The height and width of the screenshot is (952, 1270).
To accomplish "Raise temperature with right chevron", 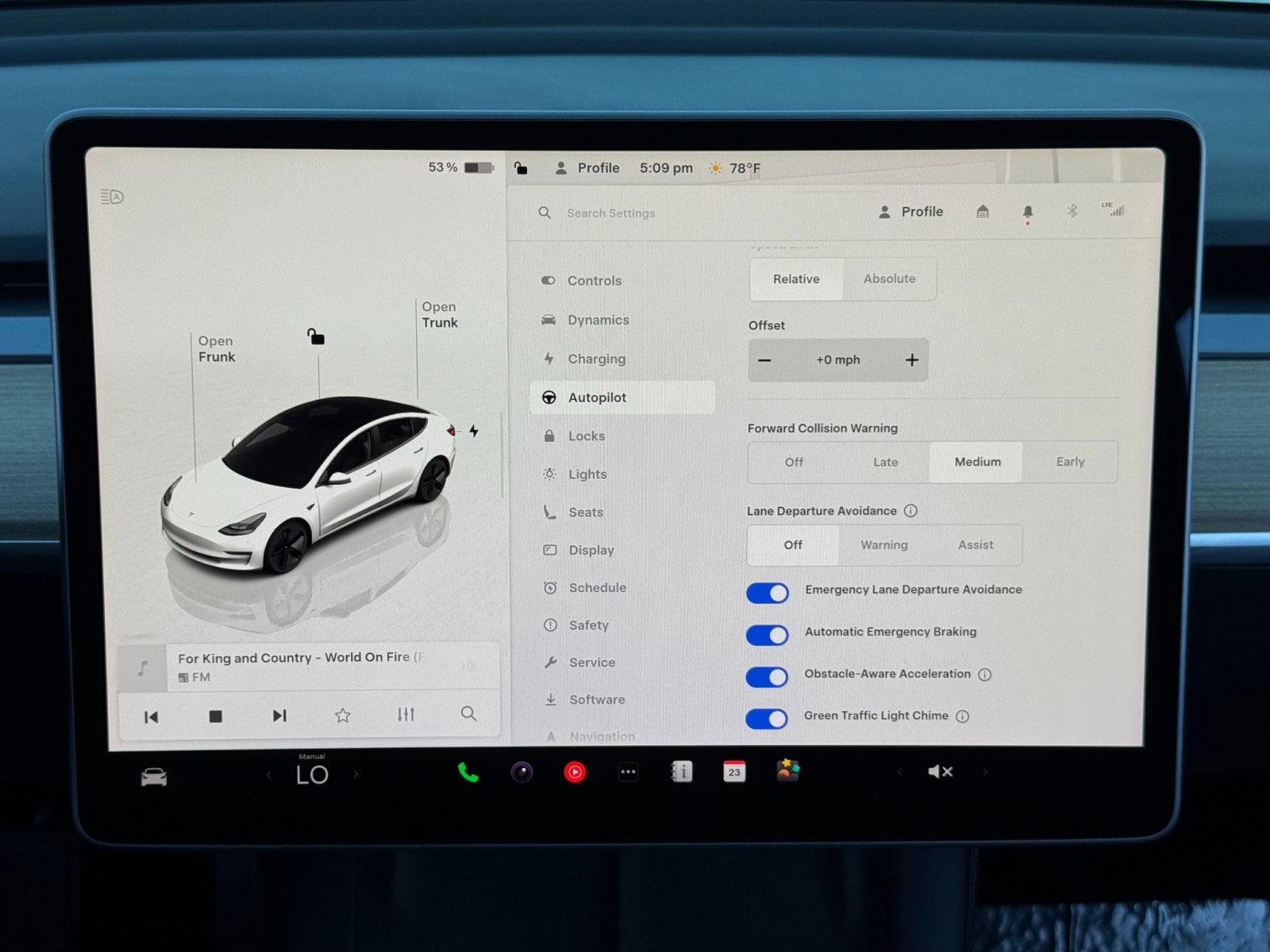I will point(356,774).
